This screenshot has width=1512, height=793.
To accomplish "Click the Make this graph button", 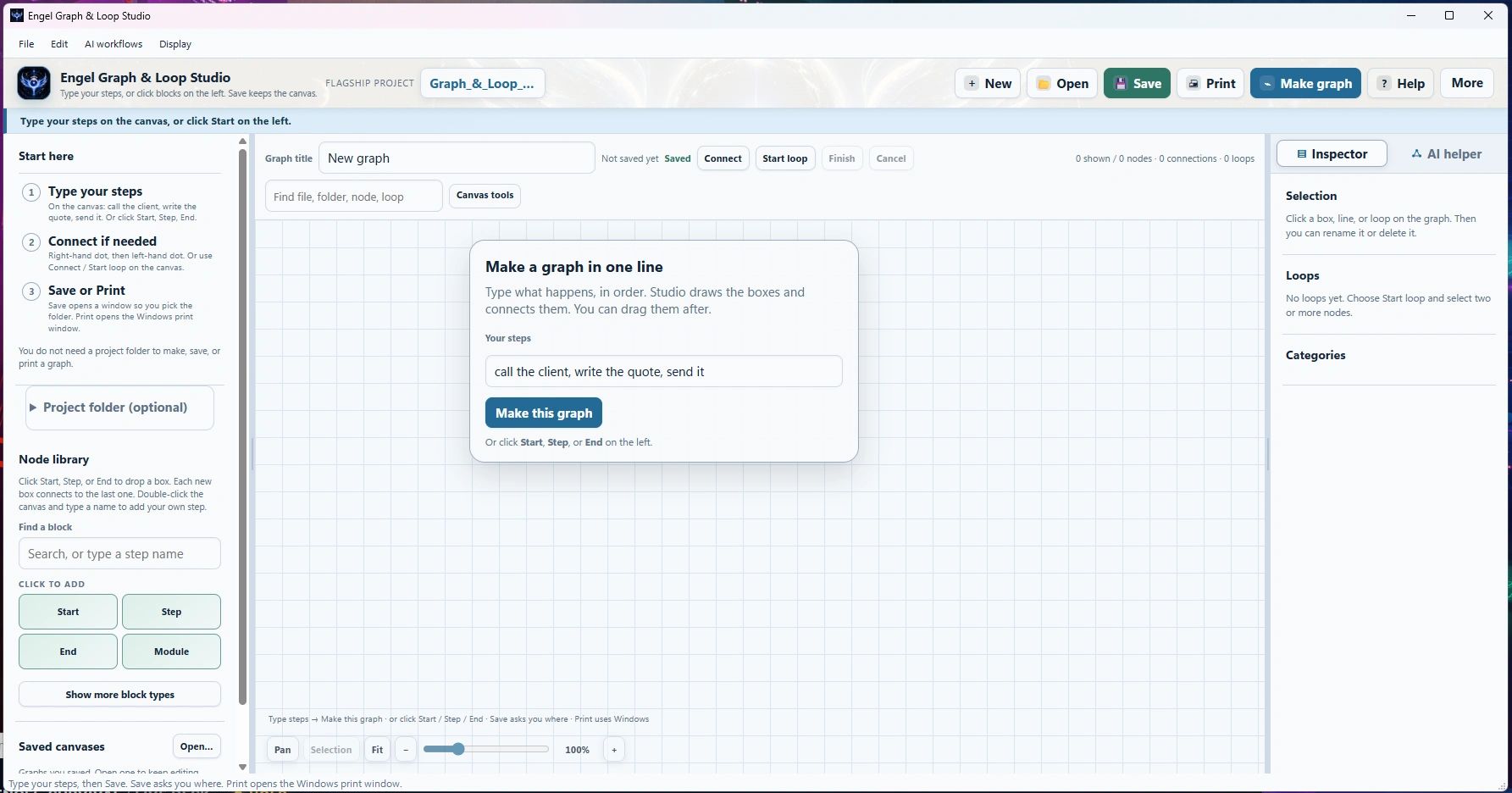I will [544, 413].
